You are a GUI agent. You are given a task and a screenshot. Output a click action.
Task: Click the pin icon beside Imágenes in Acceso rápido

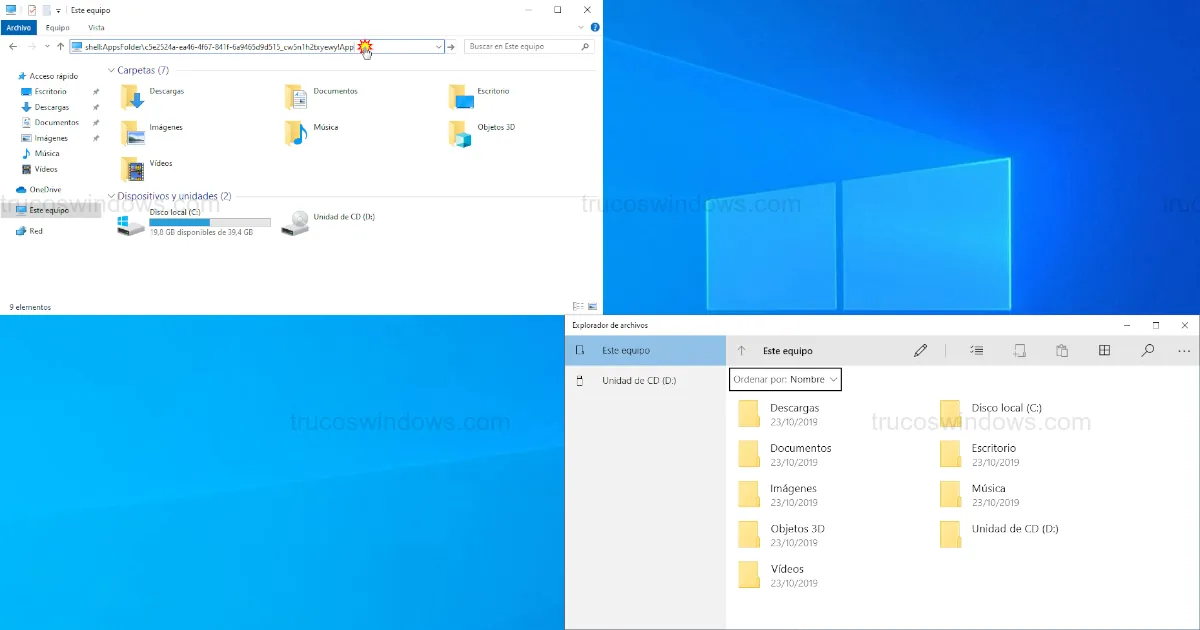click(x=96, y=138)
